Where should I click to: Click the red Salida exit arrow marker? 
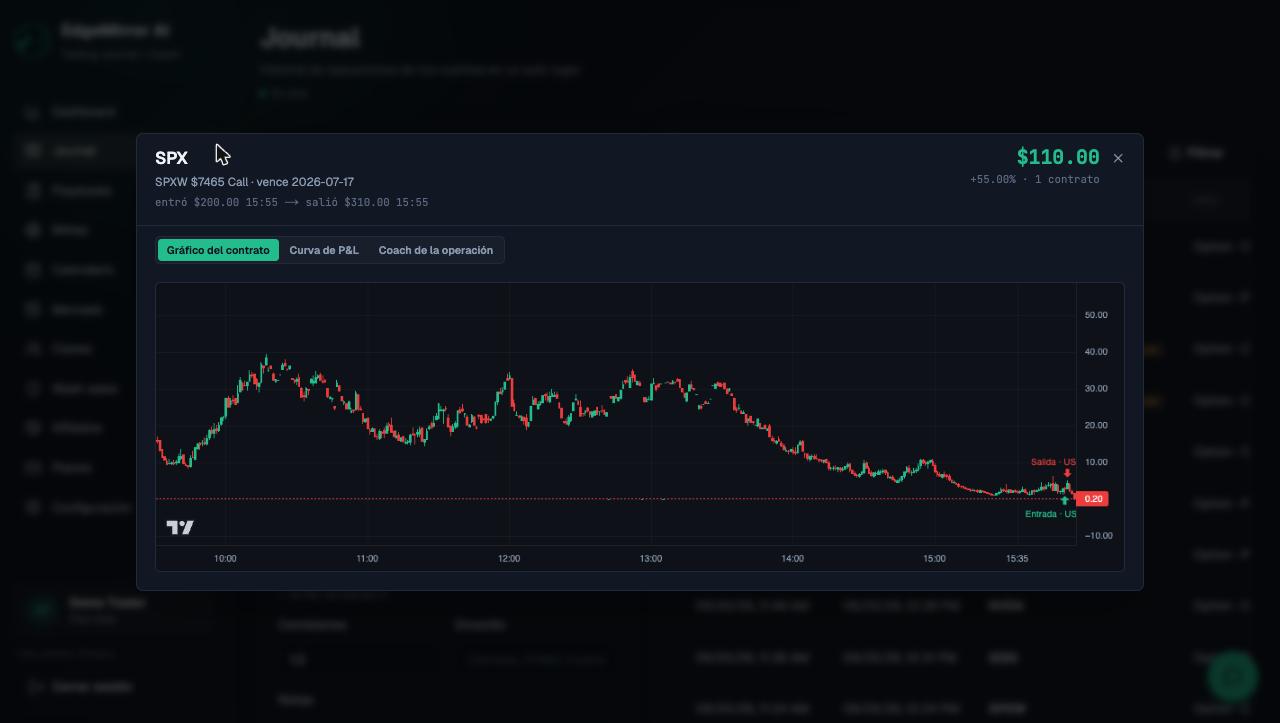click(1067, 473)
